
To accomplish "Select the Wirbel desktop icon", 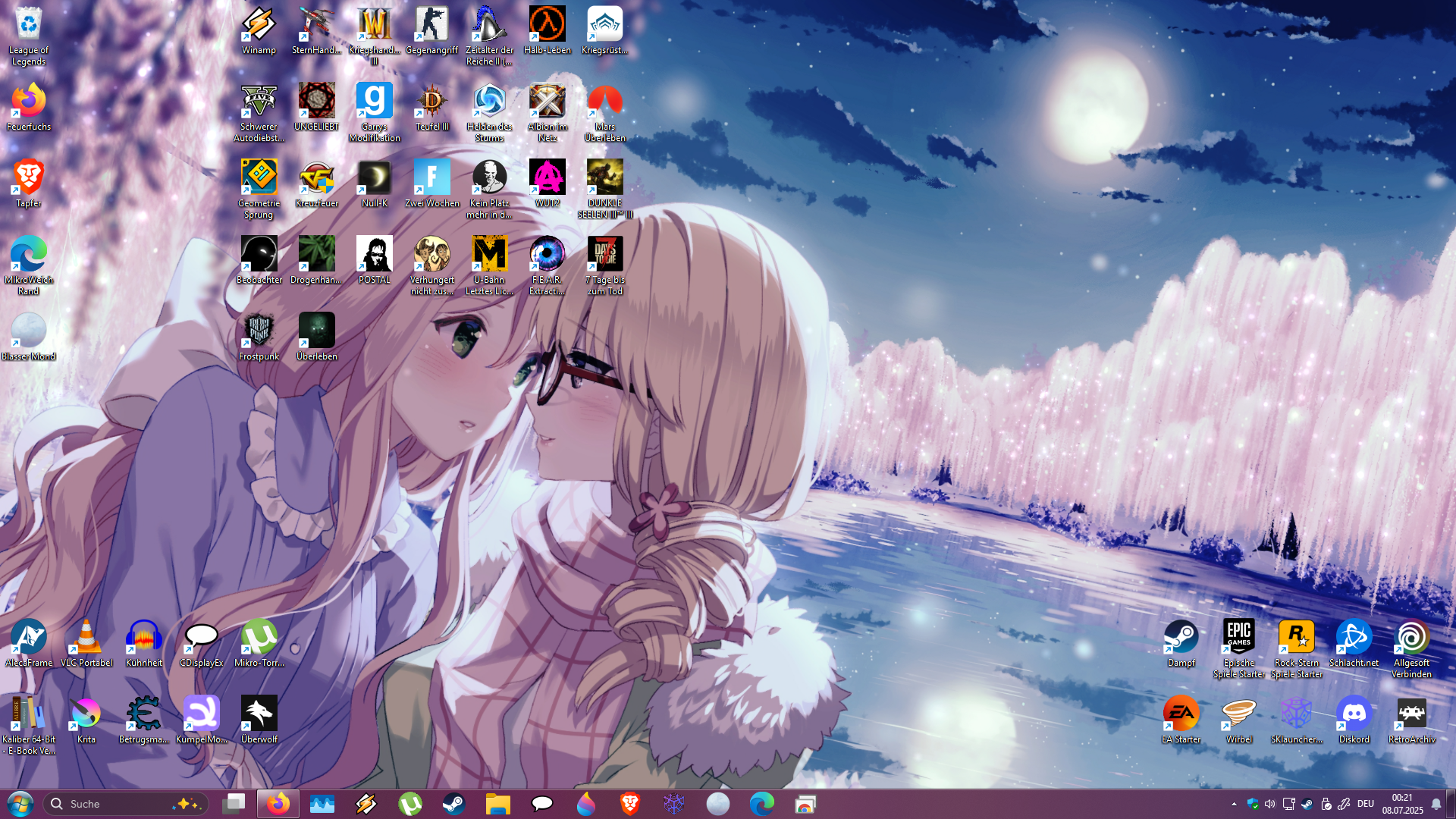I will coord(1239,720).
